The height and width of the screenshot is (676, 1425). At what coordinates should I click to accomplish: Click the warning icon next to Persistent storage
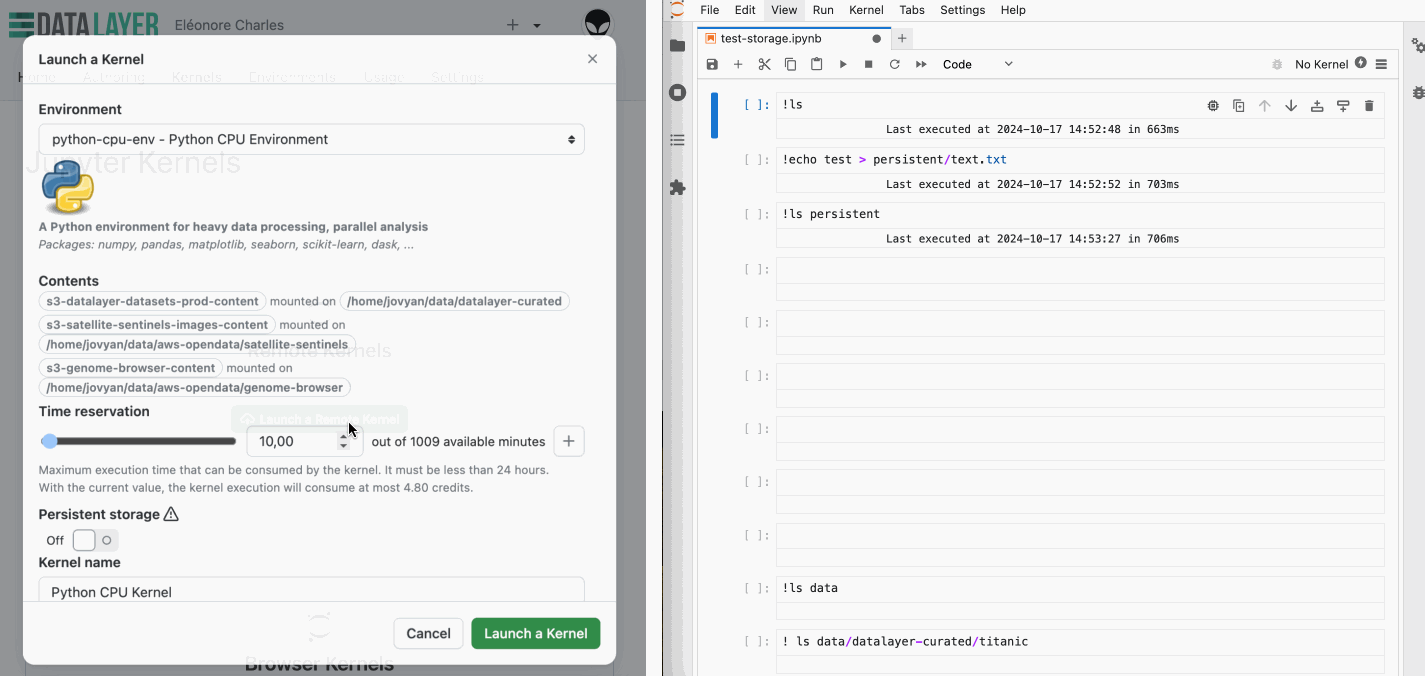point(171,514)
